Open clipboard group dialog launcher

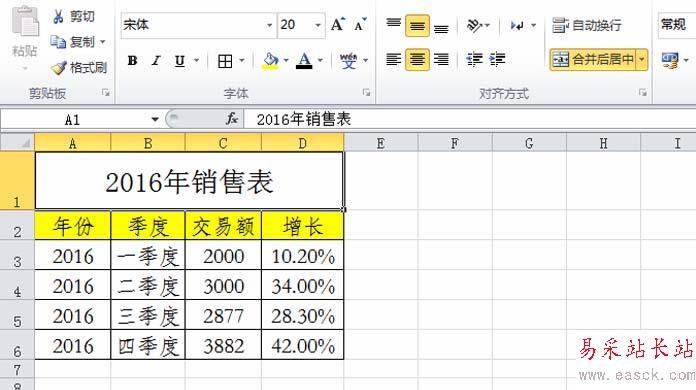pyautogui.click(x=106, y=93)
